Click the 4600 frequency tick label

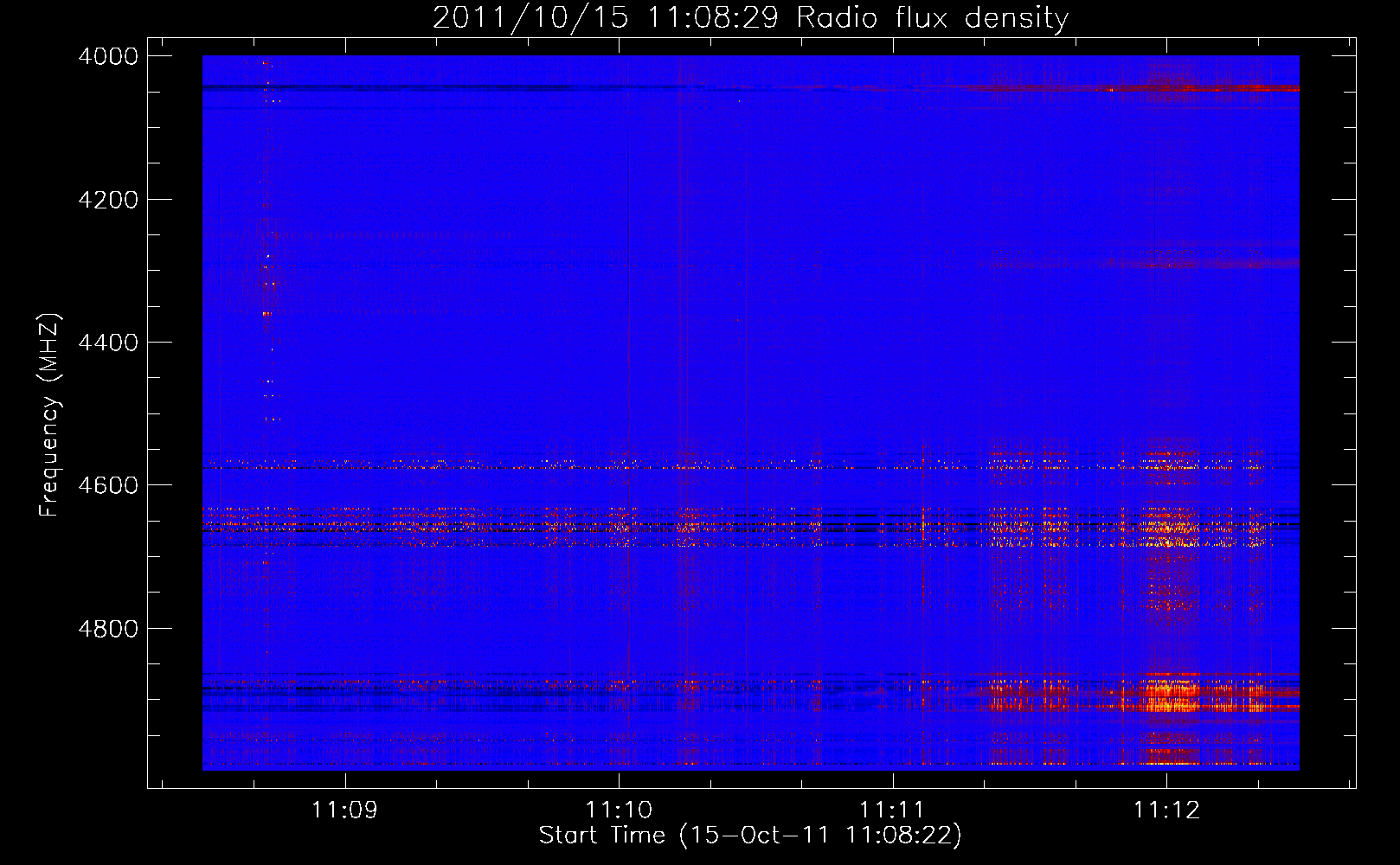[x=108, y=485]
